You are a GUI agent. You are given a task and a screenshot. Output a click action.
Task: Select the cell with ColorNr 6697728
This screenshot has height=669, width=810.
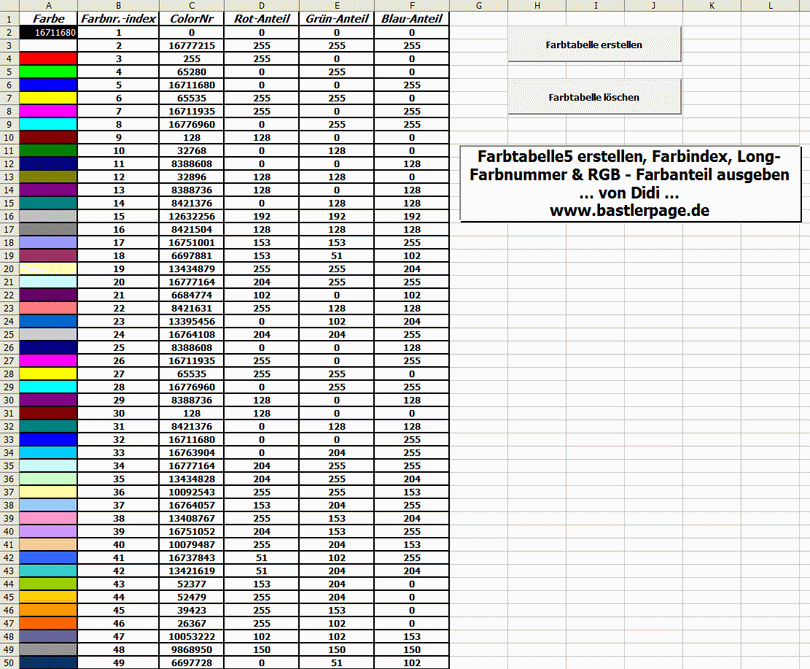click(x=192, y=662)
